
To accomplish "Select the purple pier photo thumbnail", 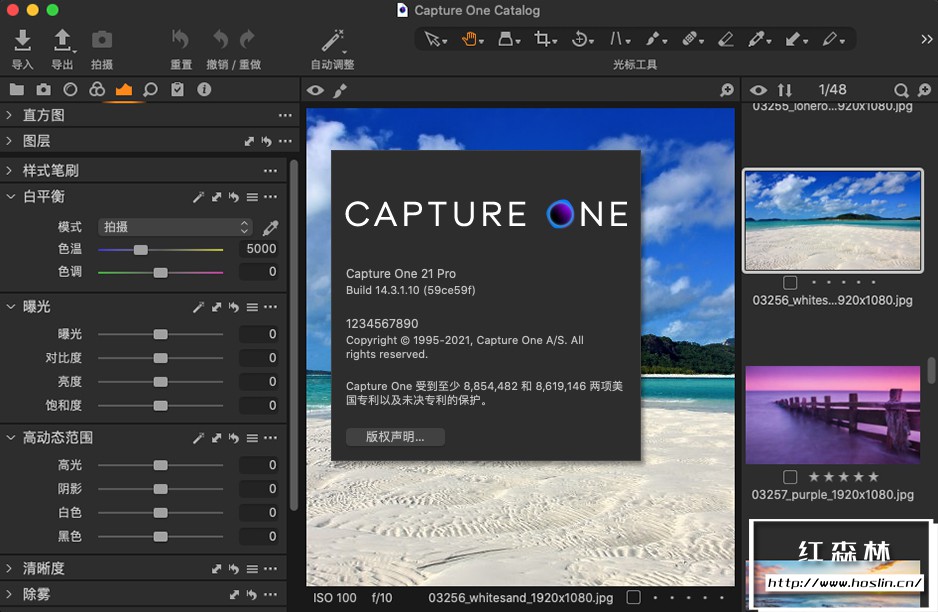I will pyautogui.click(x=832, y=414).
